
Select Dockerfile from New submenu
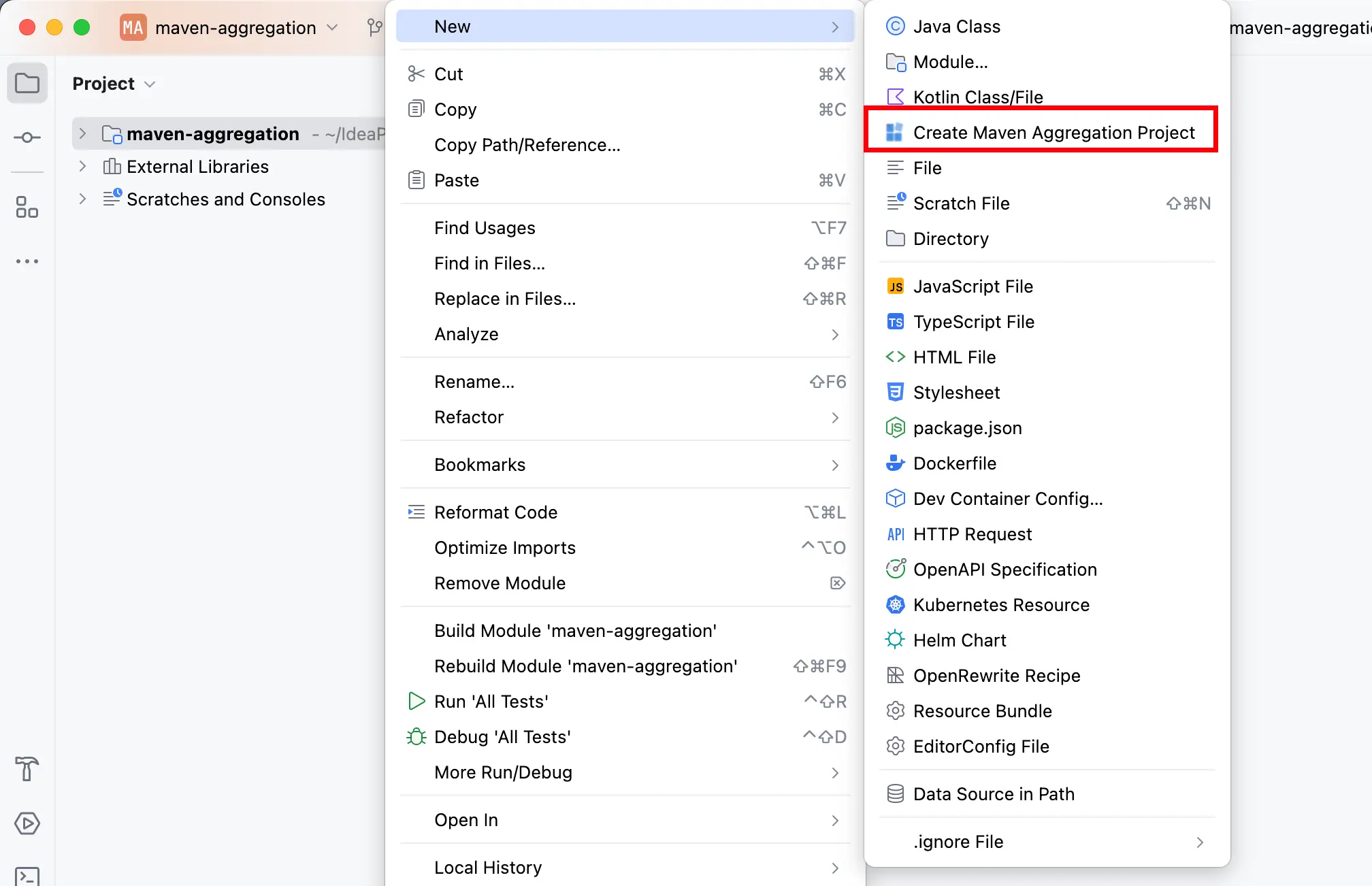[954, 463]
